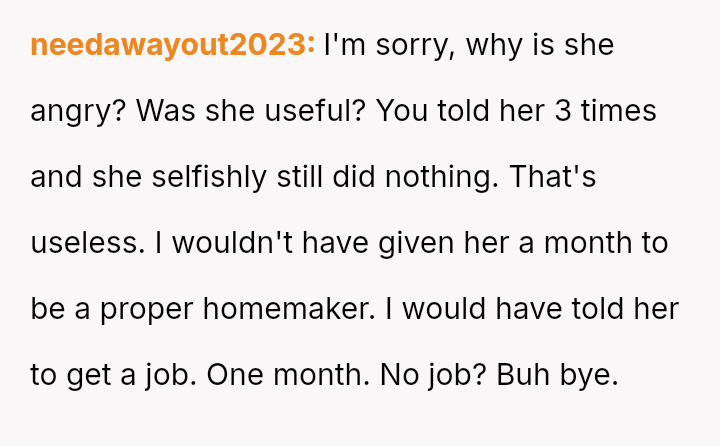Click the word "useless." starting fourth line
720x446 pixels.
88,243
